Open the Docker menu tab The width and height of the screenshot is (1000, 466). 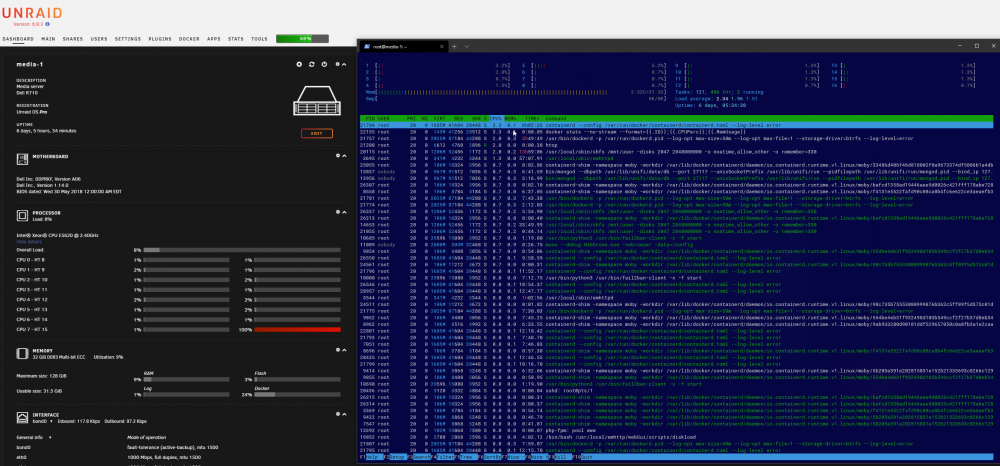coord(189,39)
